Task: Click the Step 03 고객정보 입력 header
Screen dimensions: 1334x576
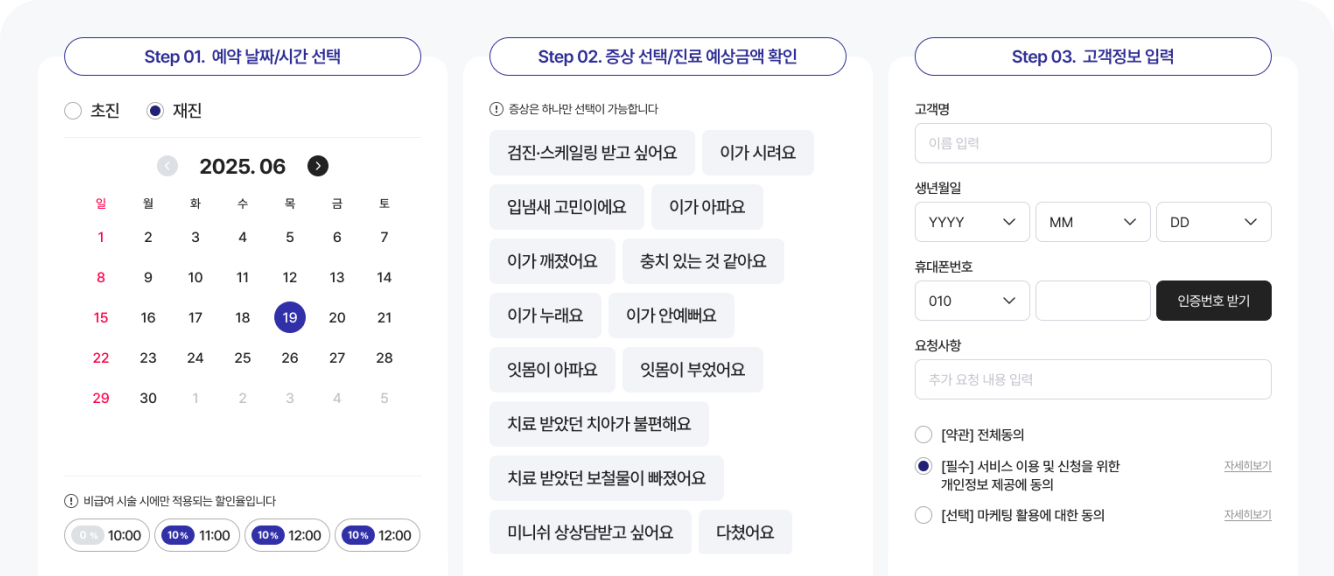Action: pos(1092,57)
